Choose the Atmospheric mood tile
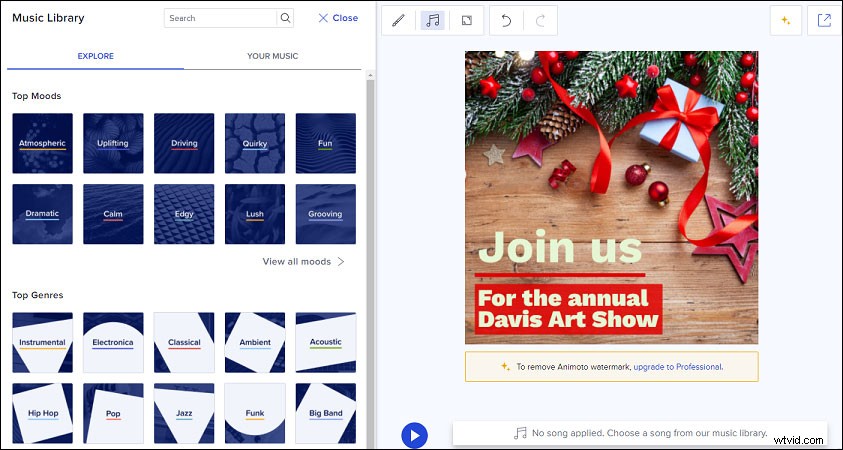Image resolution: width=843 pixels, height=450 pixels. (42, 143)
